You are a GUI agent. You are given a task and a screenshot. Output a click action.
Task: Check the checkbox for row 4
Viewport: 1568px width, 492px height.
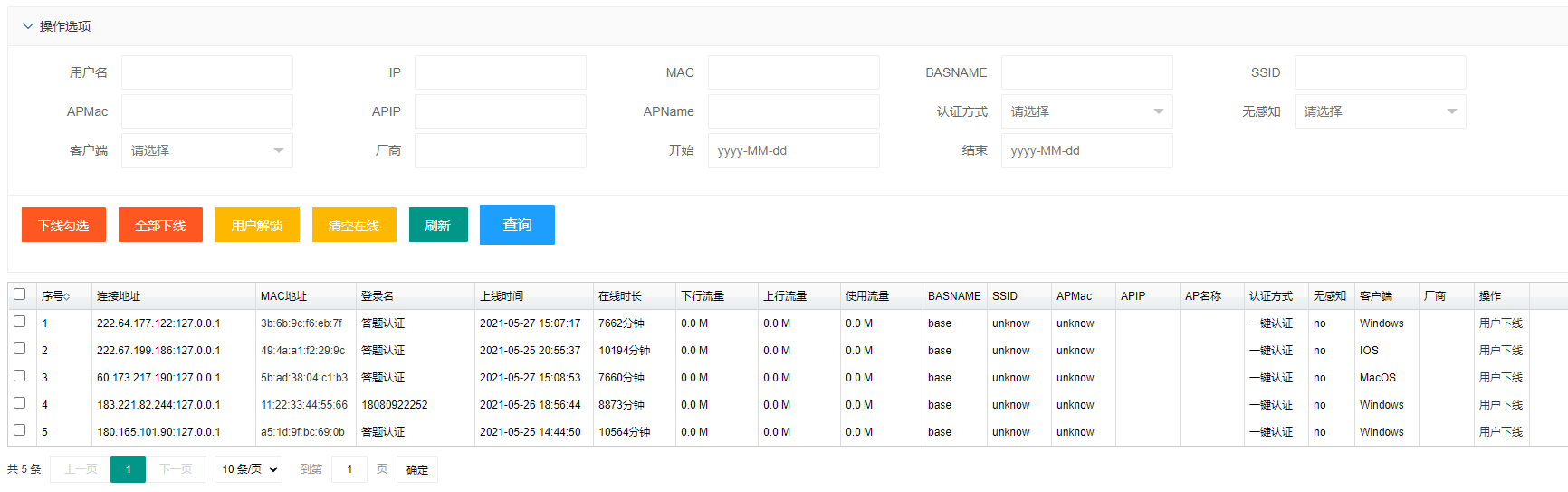(x=19, y=403)
